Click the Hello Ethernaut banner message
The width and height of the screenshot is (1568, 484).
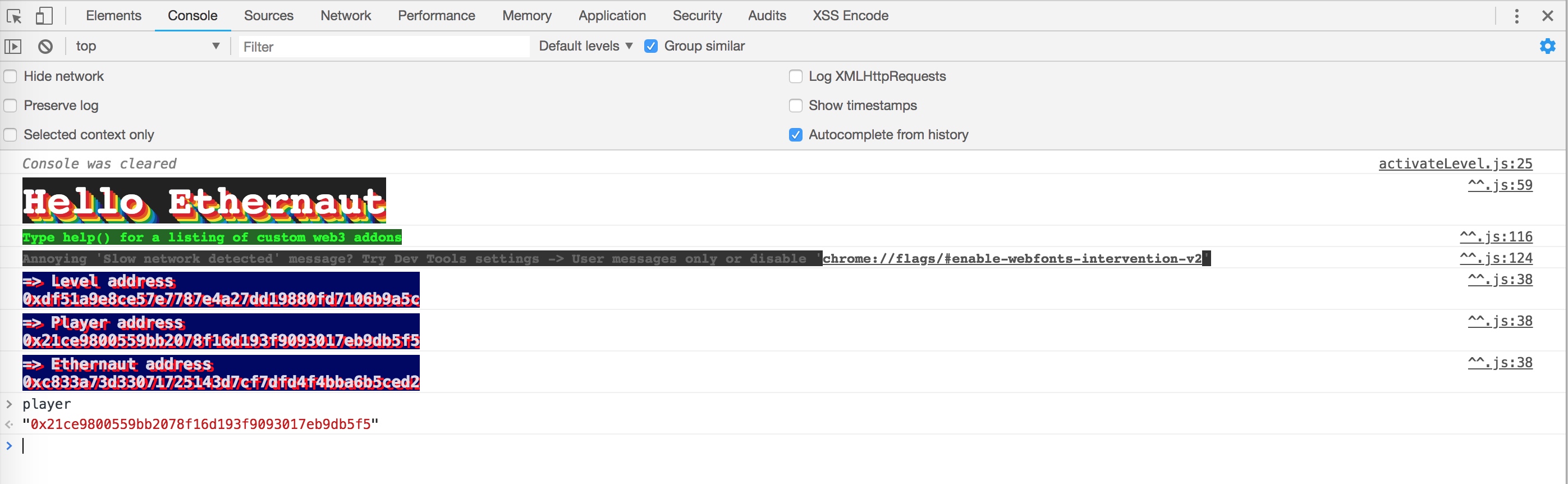pos(204,201)
